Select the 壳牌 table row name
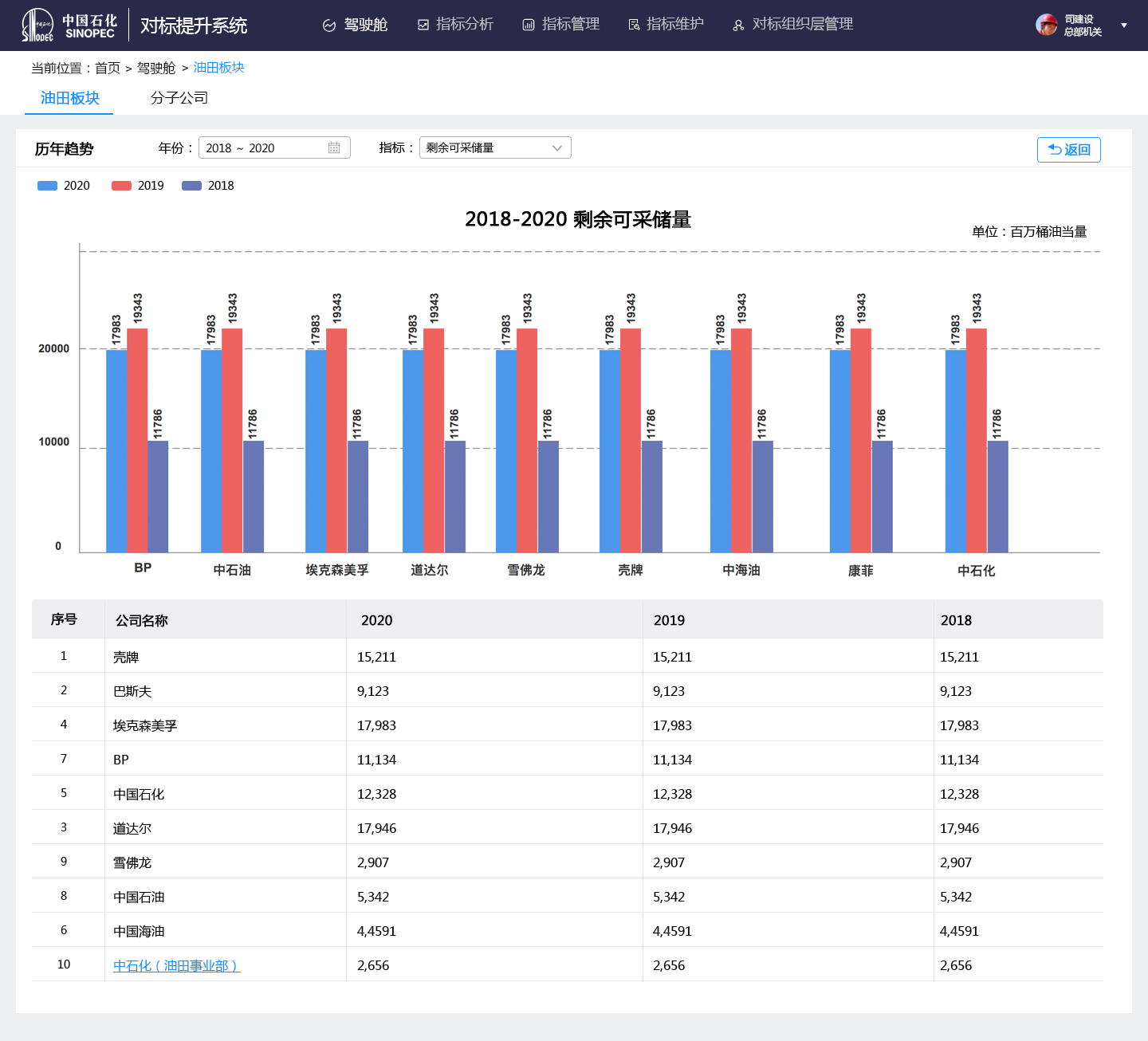The width and height of the screenshot is (1148, 1041). tap(126, 658)
